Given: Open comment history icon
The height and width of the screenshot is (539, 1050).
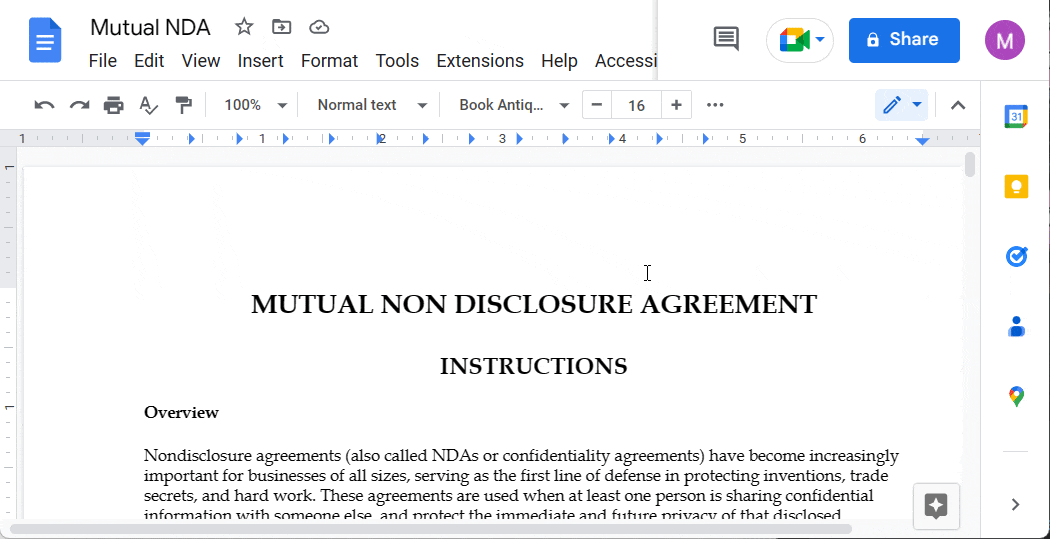Looking at the screenshot, I should pos(726,40).
